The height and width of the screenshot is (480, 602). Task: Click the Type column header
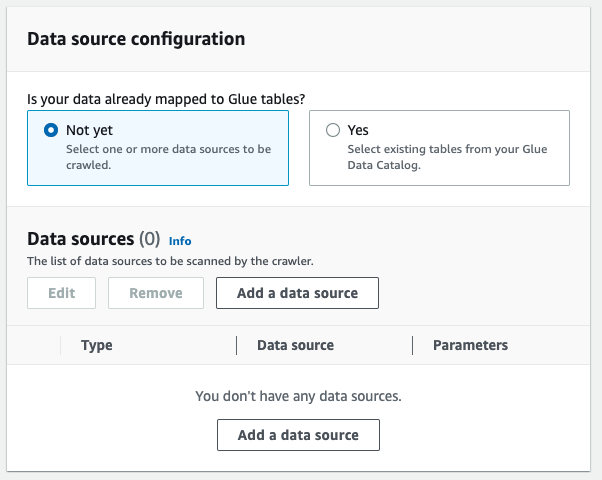(x=97, y=345)
